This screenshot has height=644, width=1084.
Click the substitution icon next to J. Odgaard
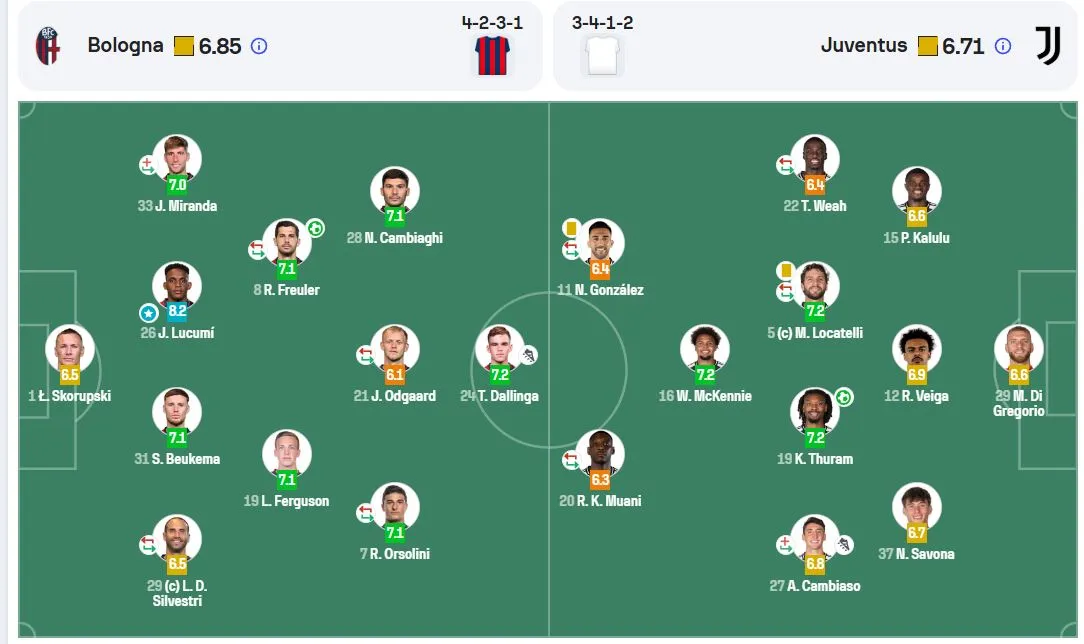click(x=365, y=356)
